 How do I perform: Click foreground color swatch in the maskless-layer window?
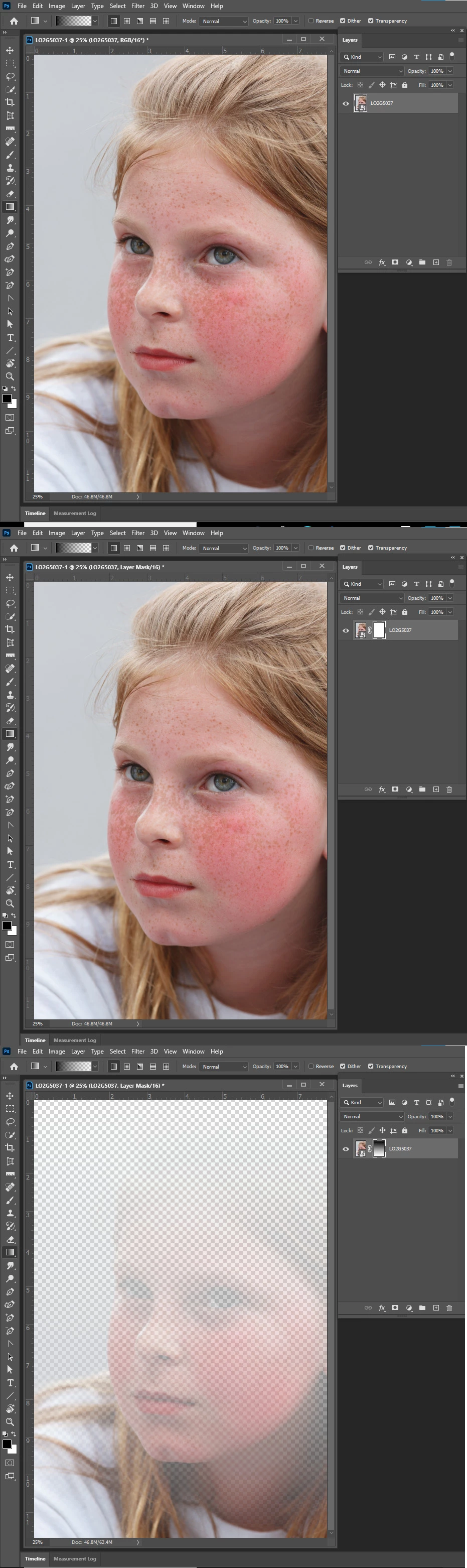(x=7, y=399)
